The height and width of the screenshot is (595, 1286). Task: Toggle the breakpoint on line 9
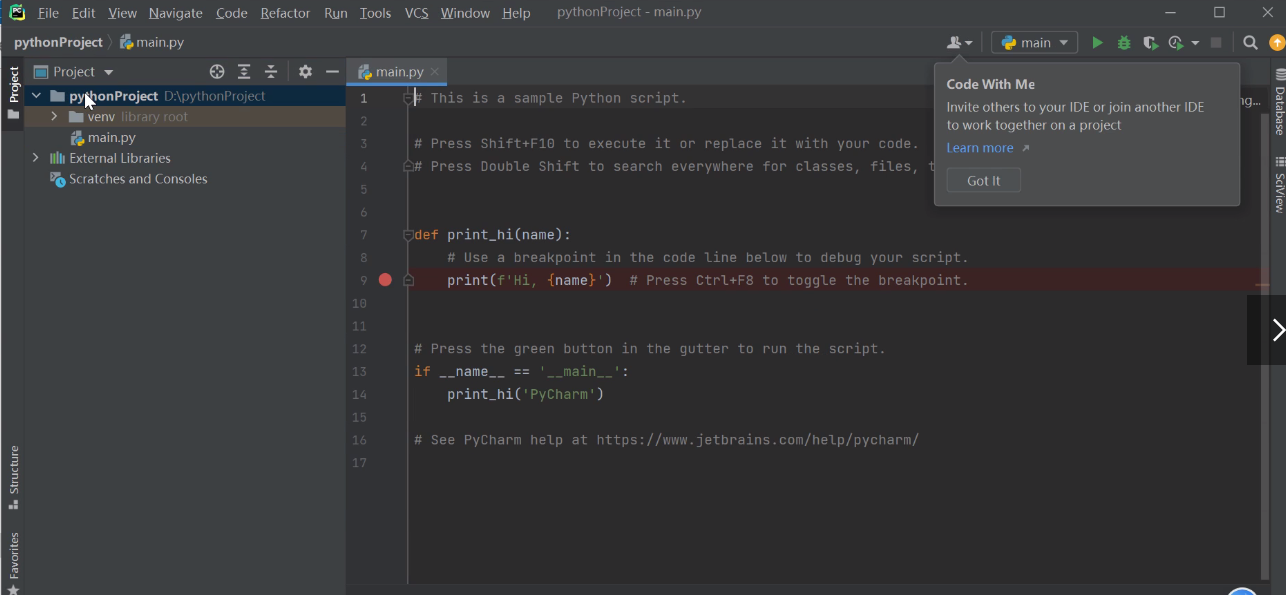click(385, 280)
